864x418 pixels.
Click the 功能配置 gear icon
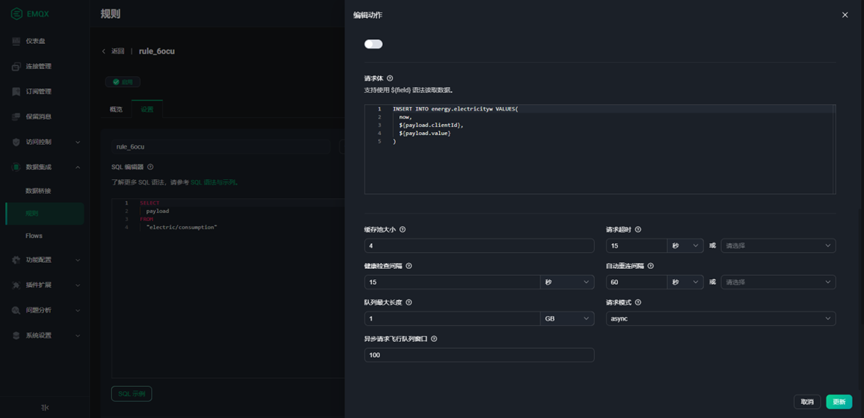(x=17, y=260)
